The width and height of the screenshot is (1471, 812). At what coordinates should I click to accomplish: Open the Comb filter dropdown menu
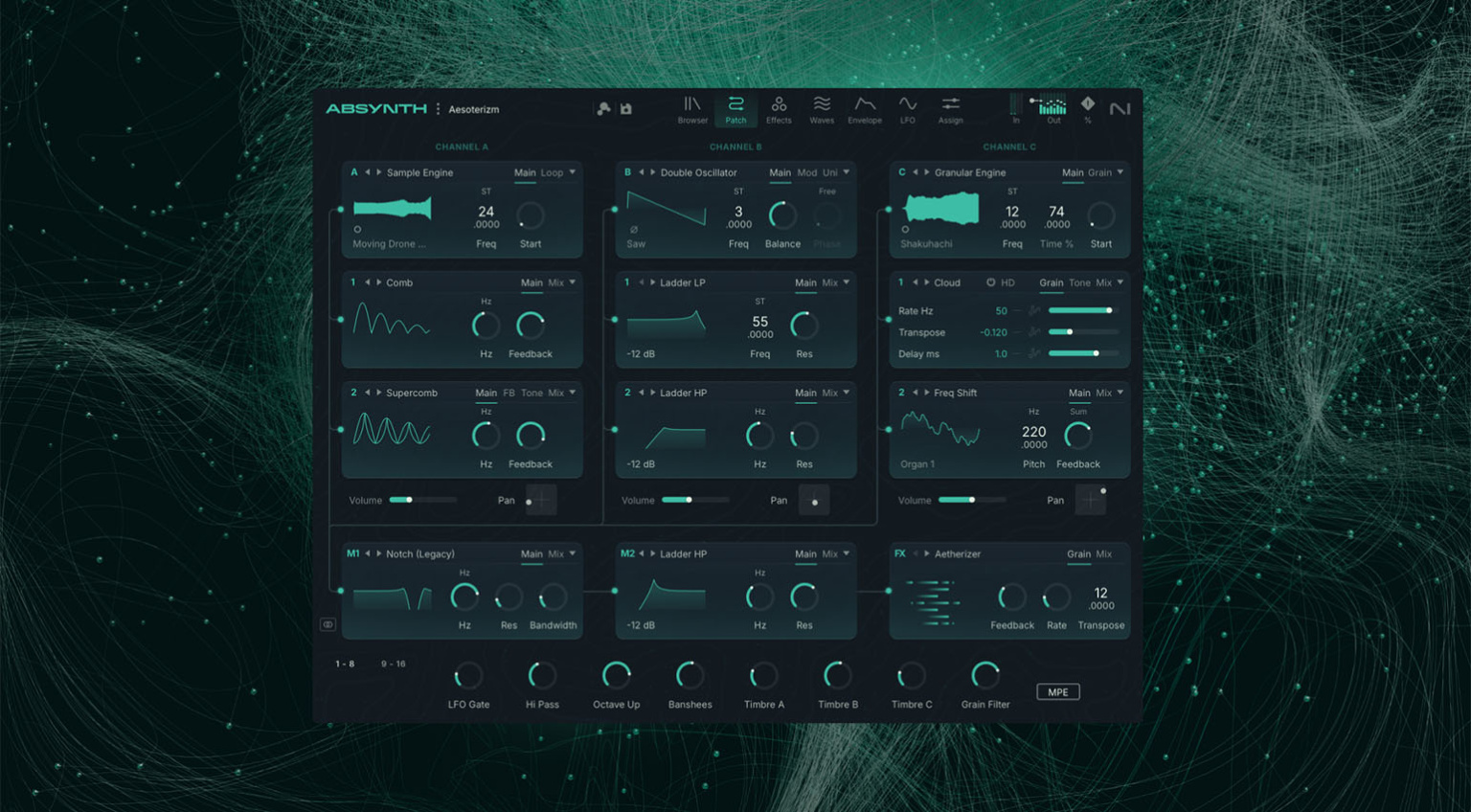pos(573,282)
